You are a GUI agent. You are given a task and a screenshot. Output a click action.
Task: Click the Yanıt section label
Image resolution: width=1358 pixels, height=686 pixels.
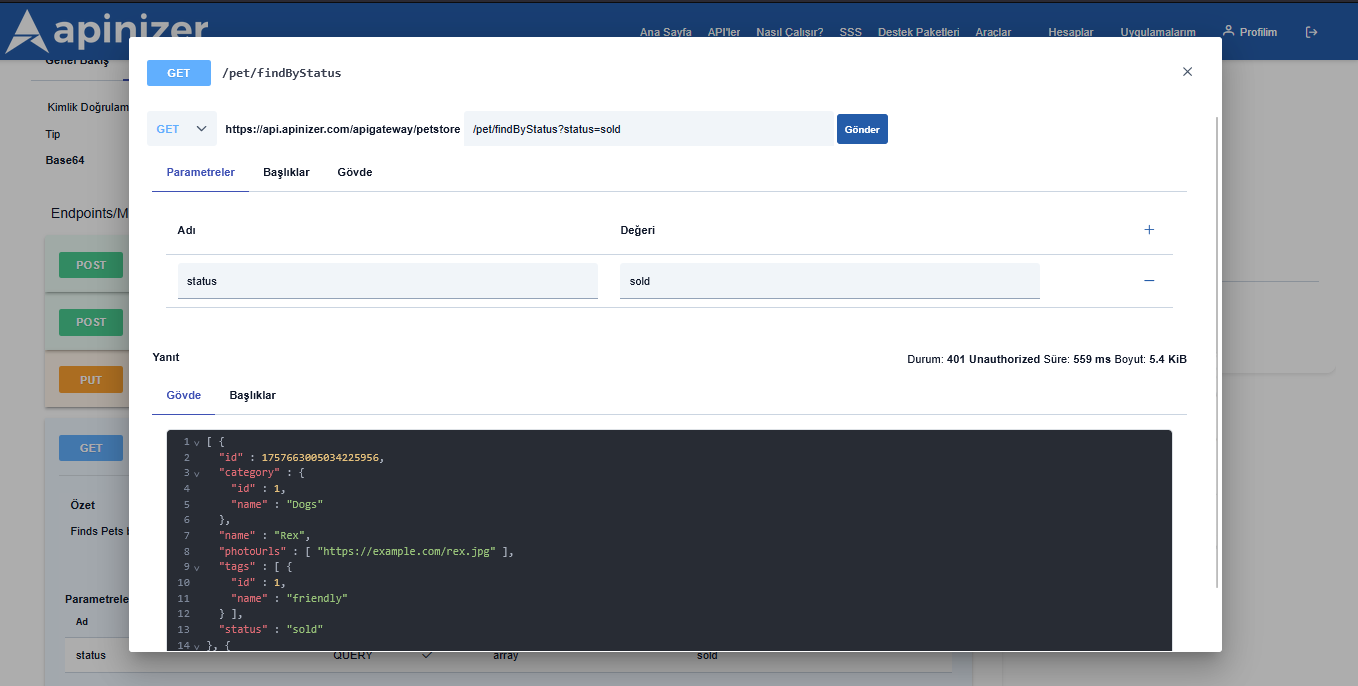pos(166,357)
